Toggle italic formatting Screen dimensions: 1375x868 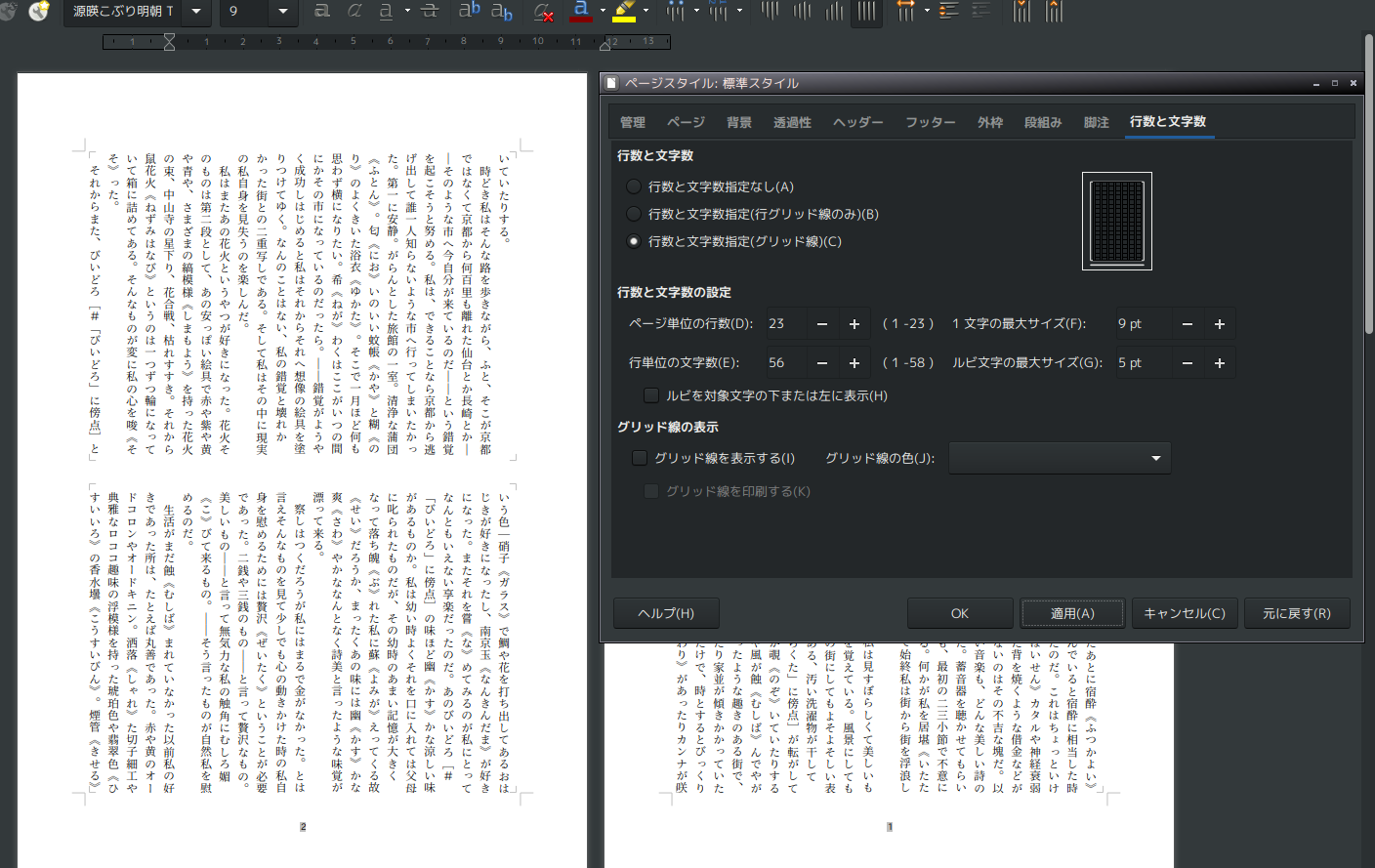[354, 11]
